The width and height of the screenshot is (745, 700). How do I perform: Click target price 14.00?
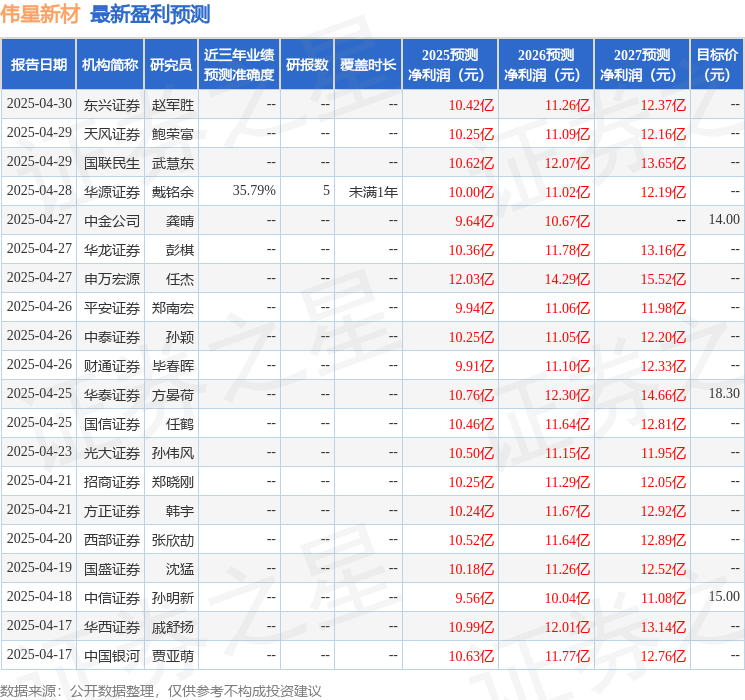tap(724, 220)
